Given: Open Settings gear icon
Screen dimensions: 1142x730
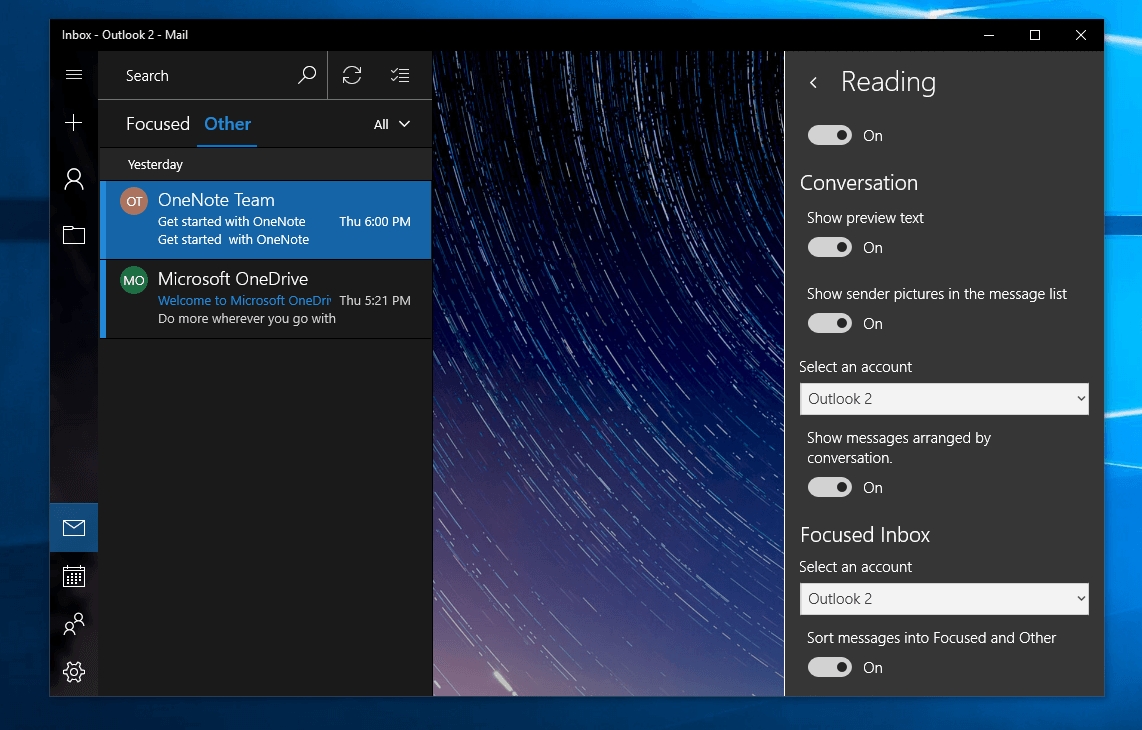Looking at the screenshot, I should [x=74, y=672].
